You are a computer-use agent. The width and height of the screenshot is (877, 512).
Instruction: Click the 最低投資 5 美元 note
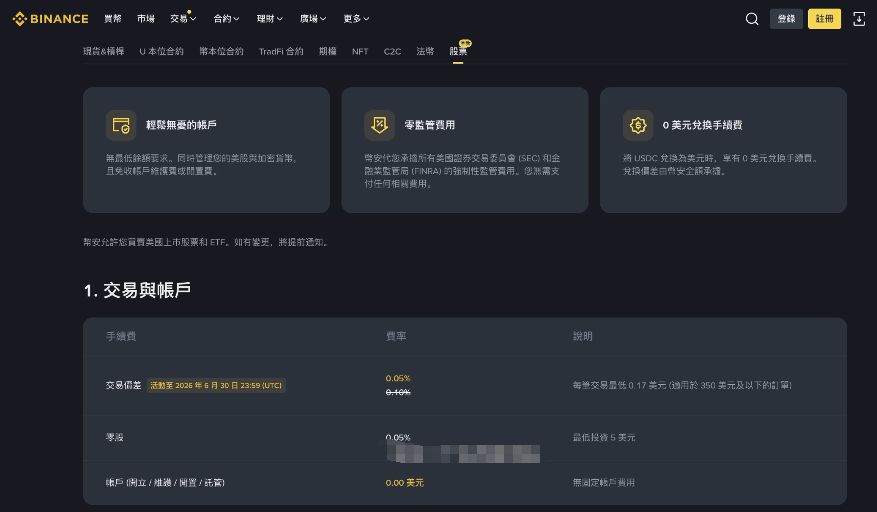pyautogui.click(x=603, y=437)
